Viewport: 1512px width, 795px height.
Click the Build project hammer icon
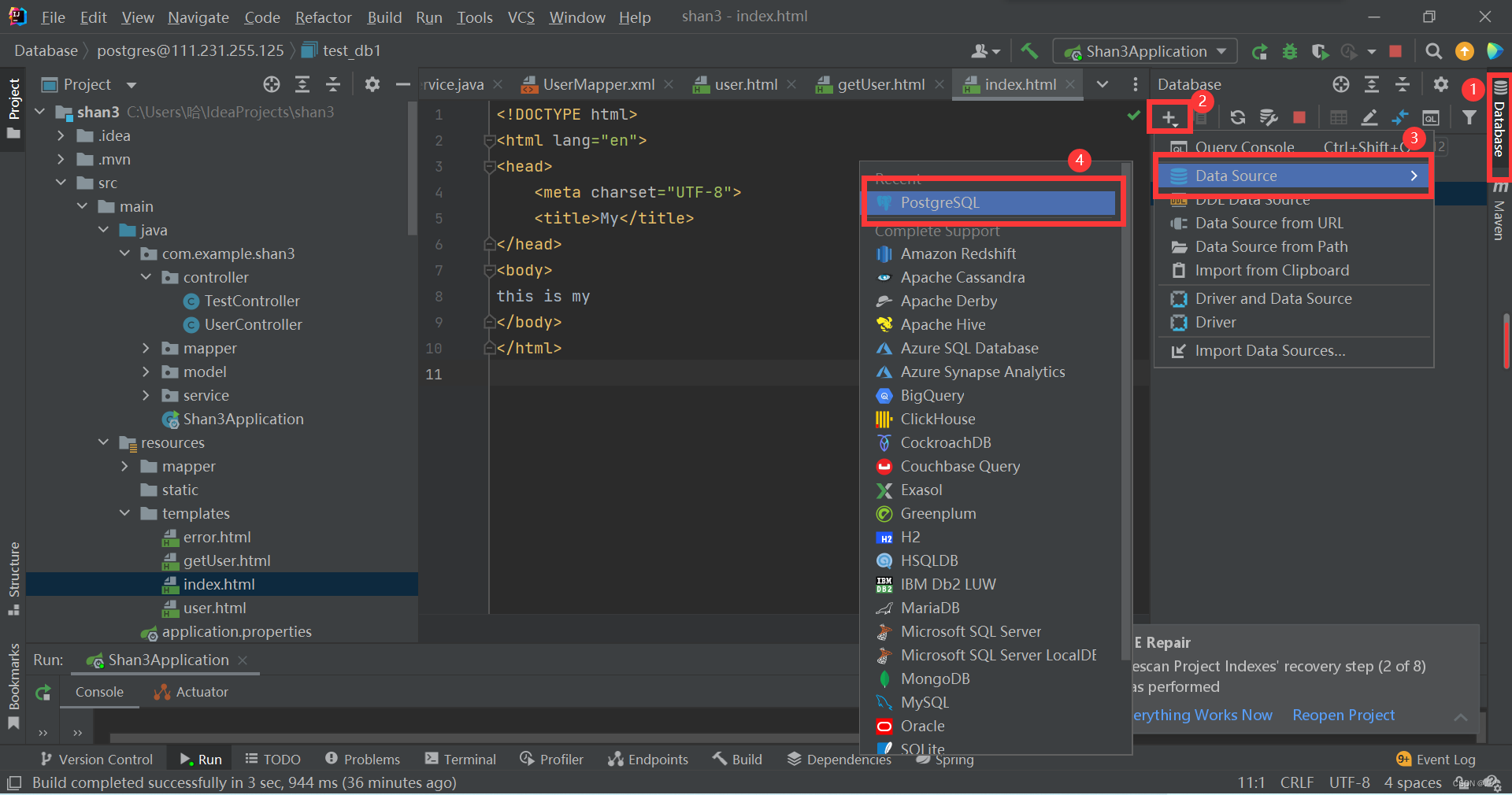click(x=1029, y=51)
